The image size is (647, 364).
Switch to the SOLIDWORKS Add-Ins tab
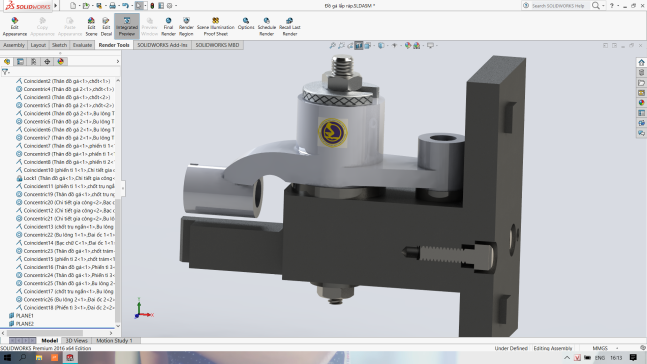162,45
